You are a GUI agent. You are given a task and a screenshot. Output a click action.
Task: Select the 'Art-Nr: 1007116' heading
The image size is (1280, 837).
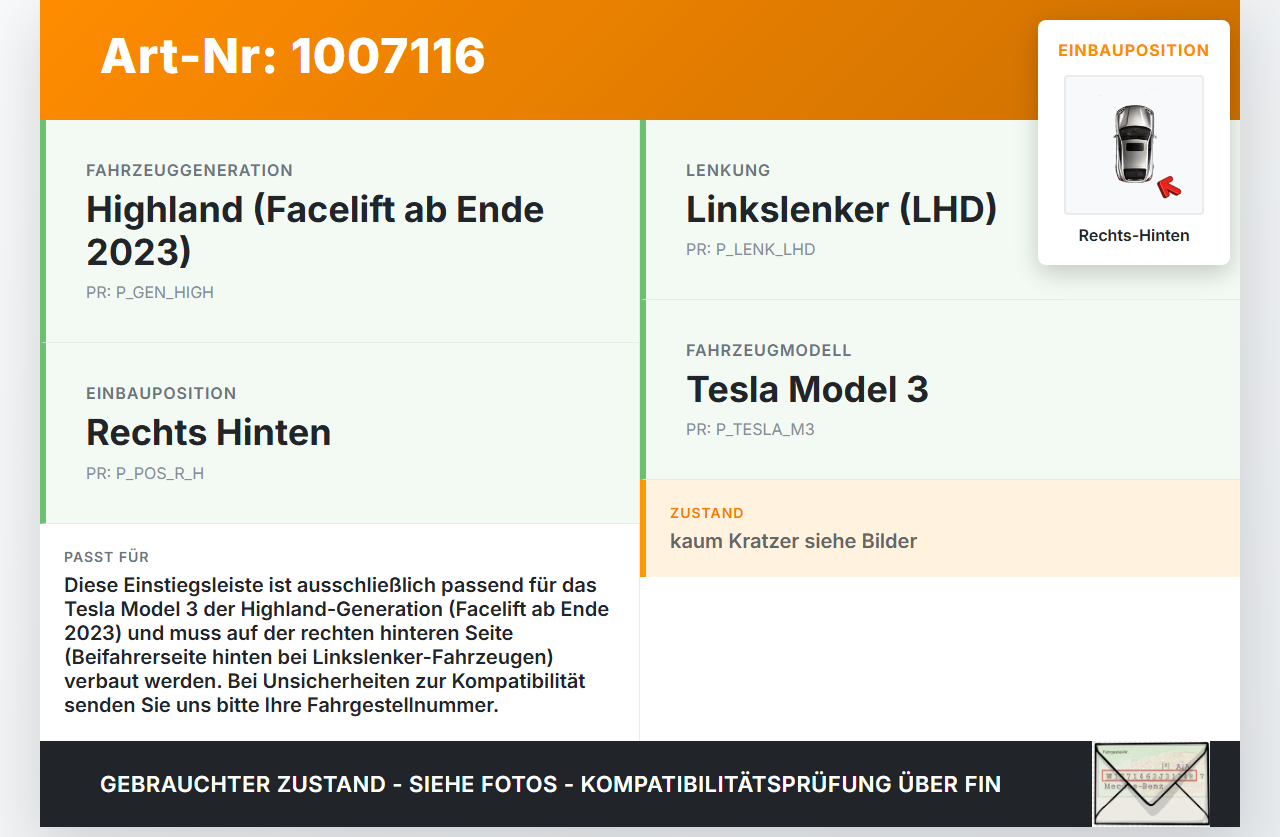(x=293, y=56)
